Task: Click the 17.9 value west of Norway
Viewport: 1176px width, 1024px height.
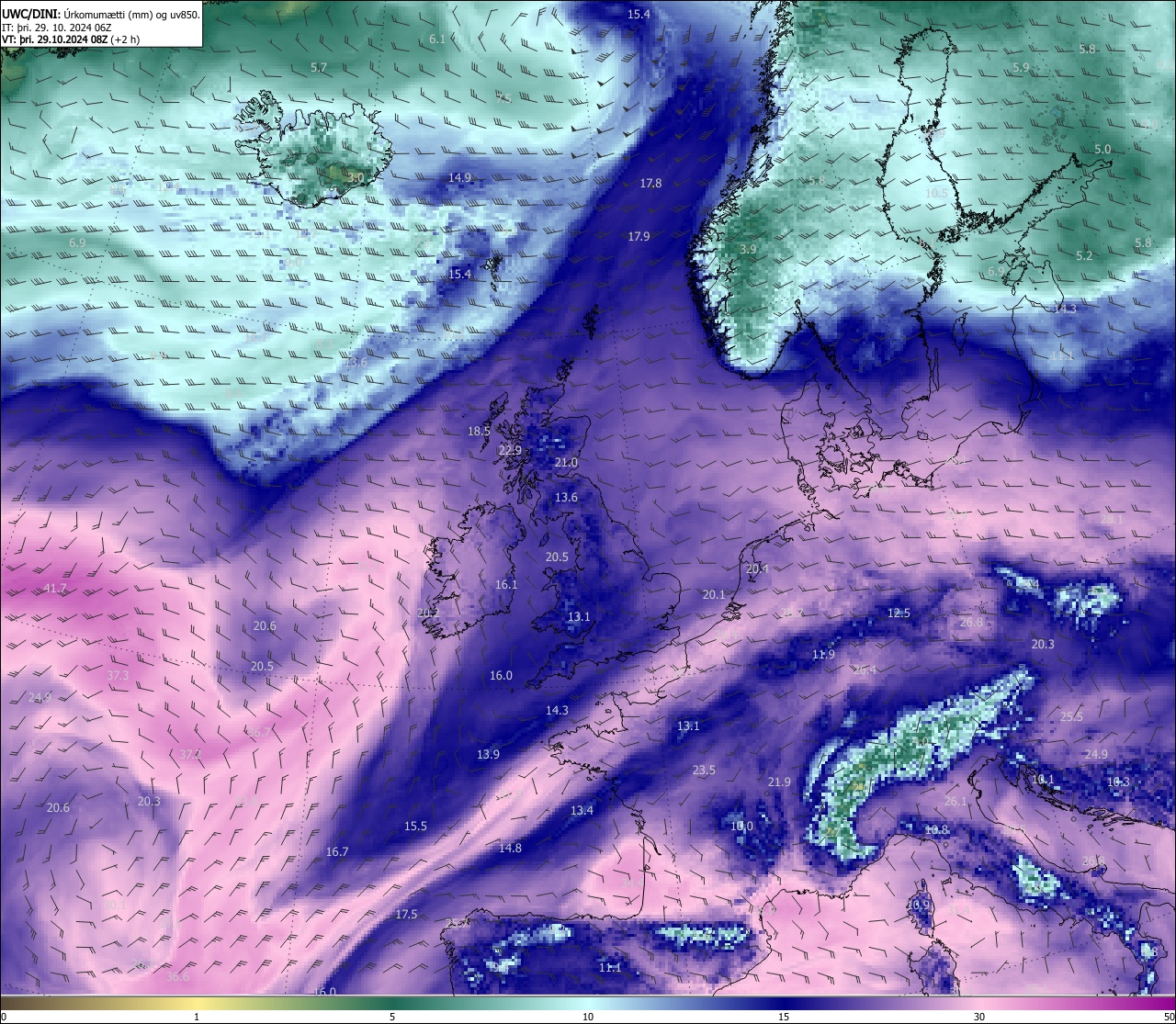Action: coord(639,236)
